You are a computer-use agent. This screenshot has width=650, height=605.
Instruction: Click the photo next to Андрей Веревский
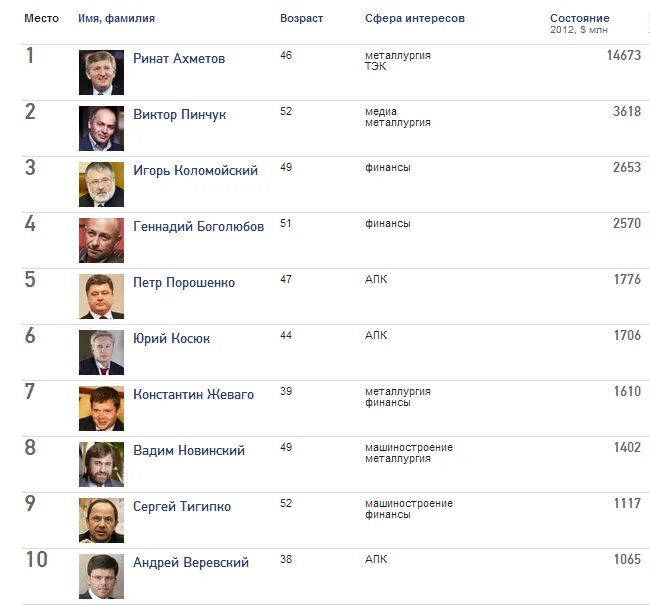click(101, 576)
